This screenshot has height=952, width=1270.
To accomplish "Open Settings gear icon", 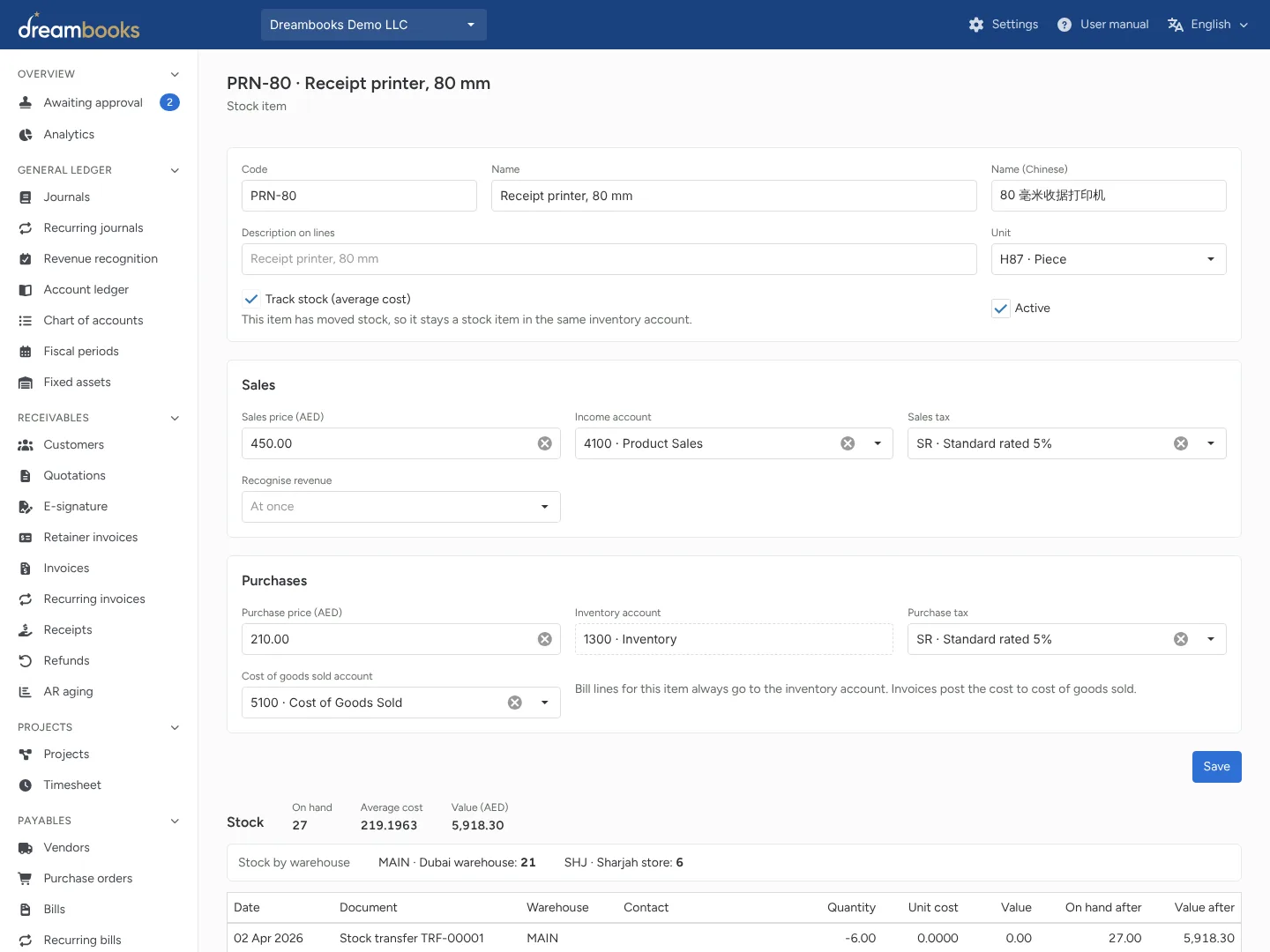I will tap(975, 25).
